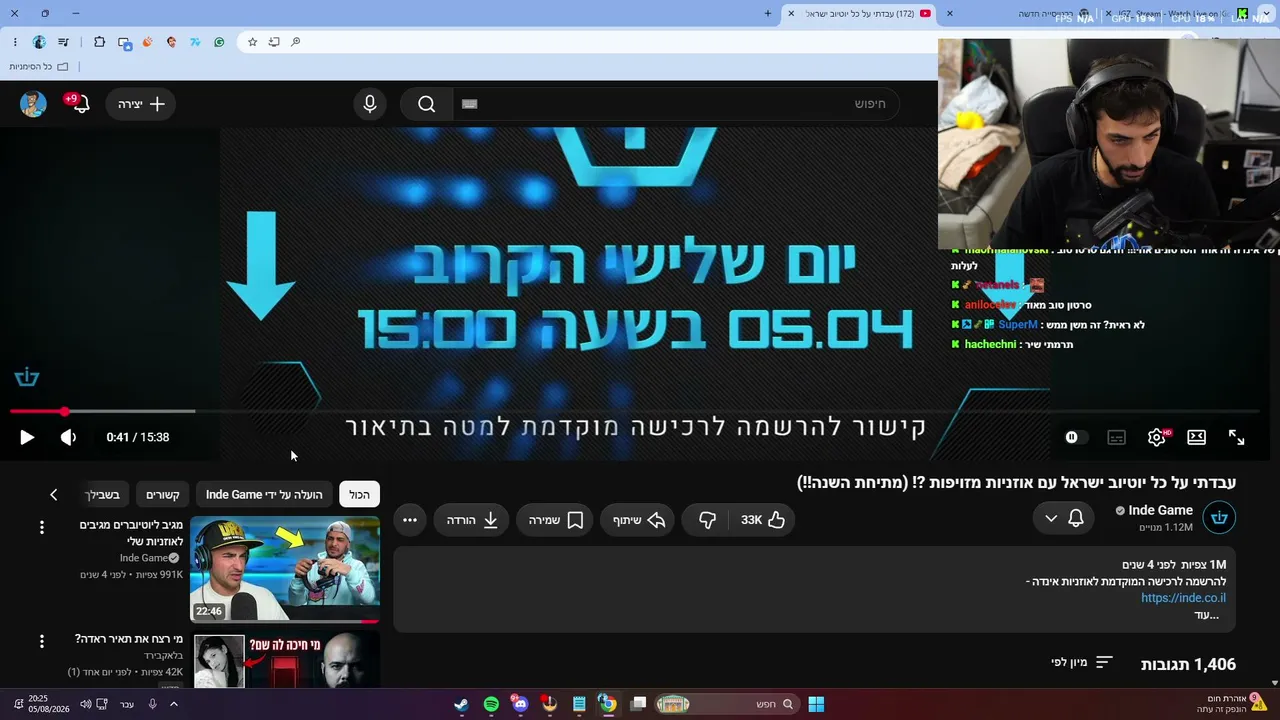Mute the video volume
The width and height of the screenshot is (1280, 720).
point(68,437)
